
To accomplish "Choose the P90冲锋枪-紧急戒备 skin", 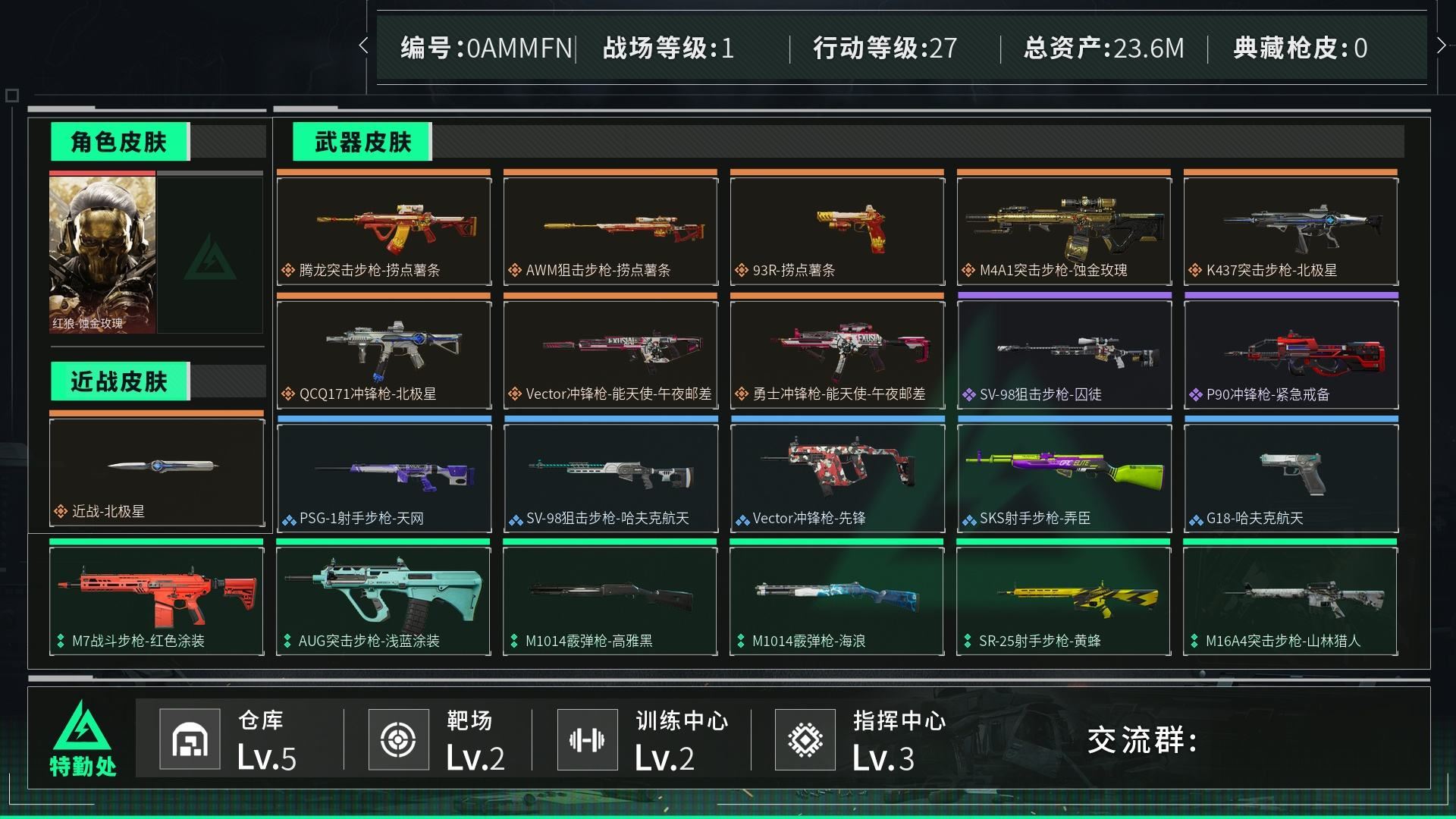I will pyautogui.click(x=1291, y=355).
